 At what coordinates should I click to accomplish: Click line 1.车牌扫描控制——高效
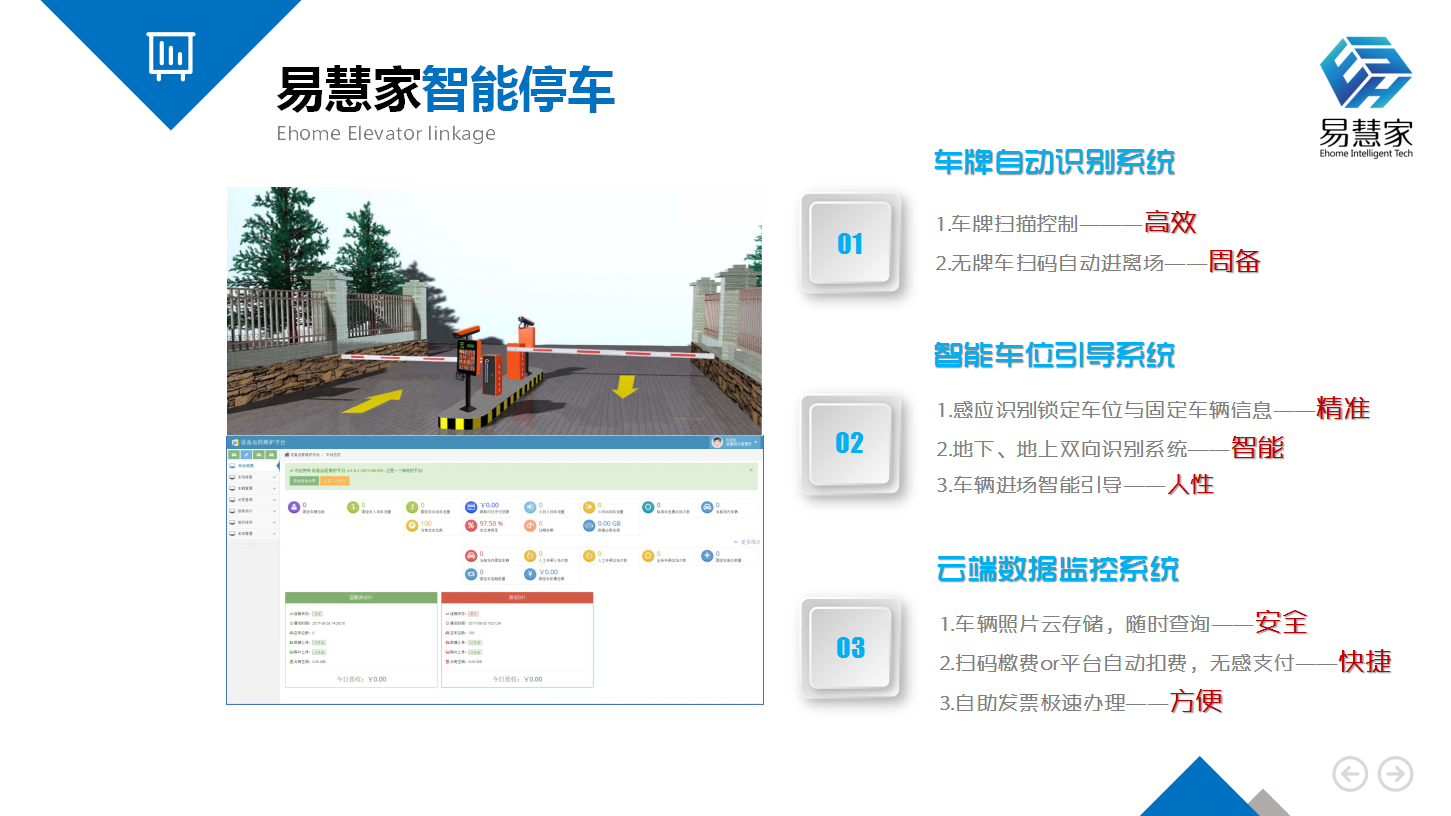click(x=1066, y=223)
